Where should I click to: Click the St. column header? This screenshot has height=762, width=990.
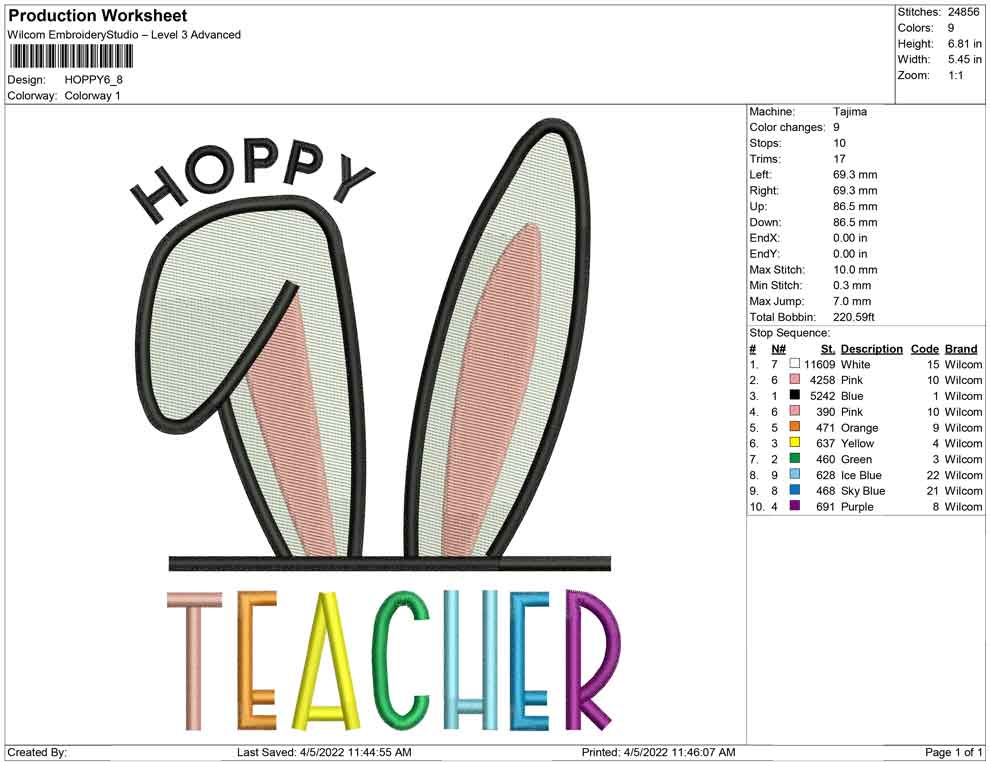828,348
